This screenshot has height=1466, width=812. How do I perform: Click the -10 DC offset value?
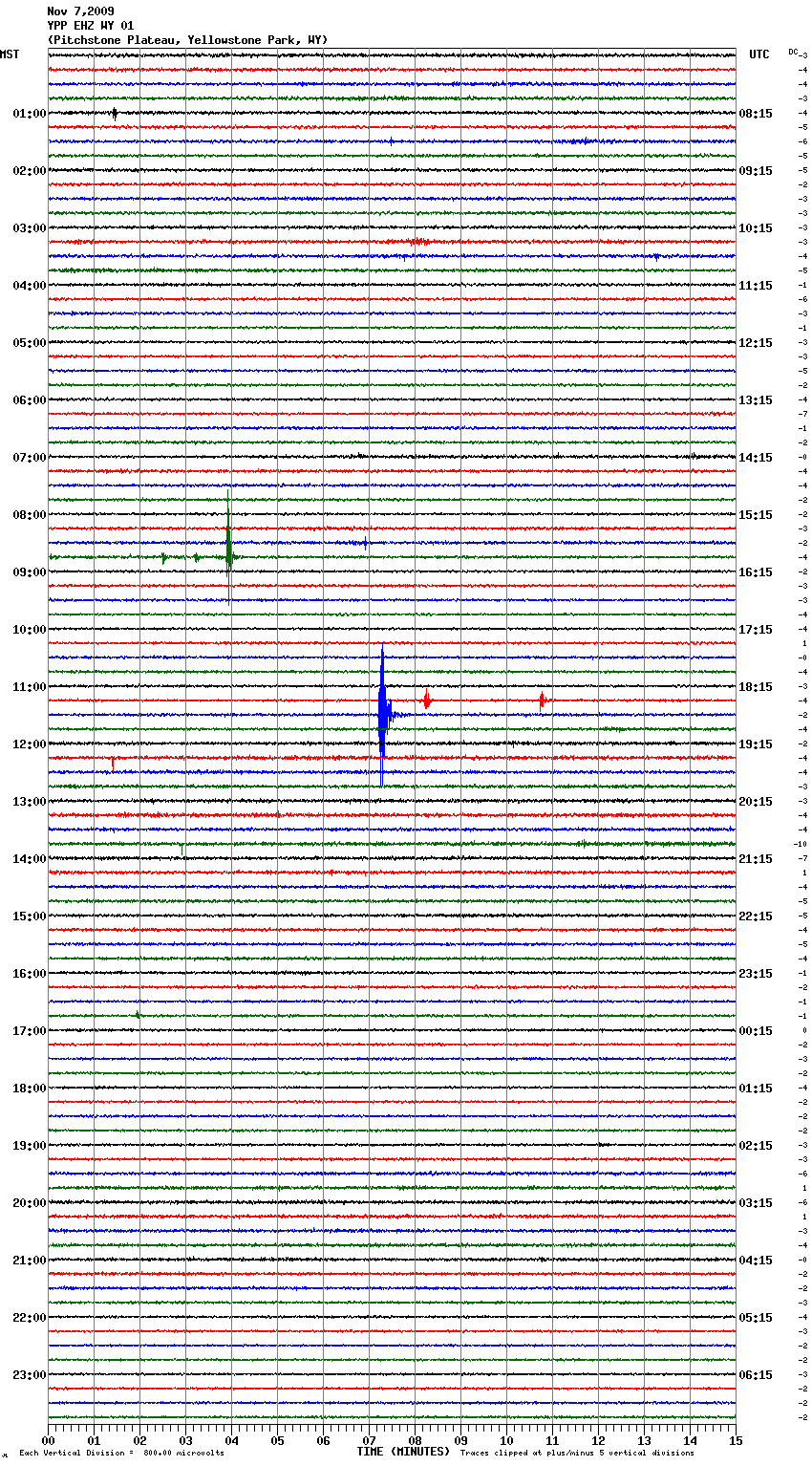click(x=801, y=844)
